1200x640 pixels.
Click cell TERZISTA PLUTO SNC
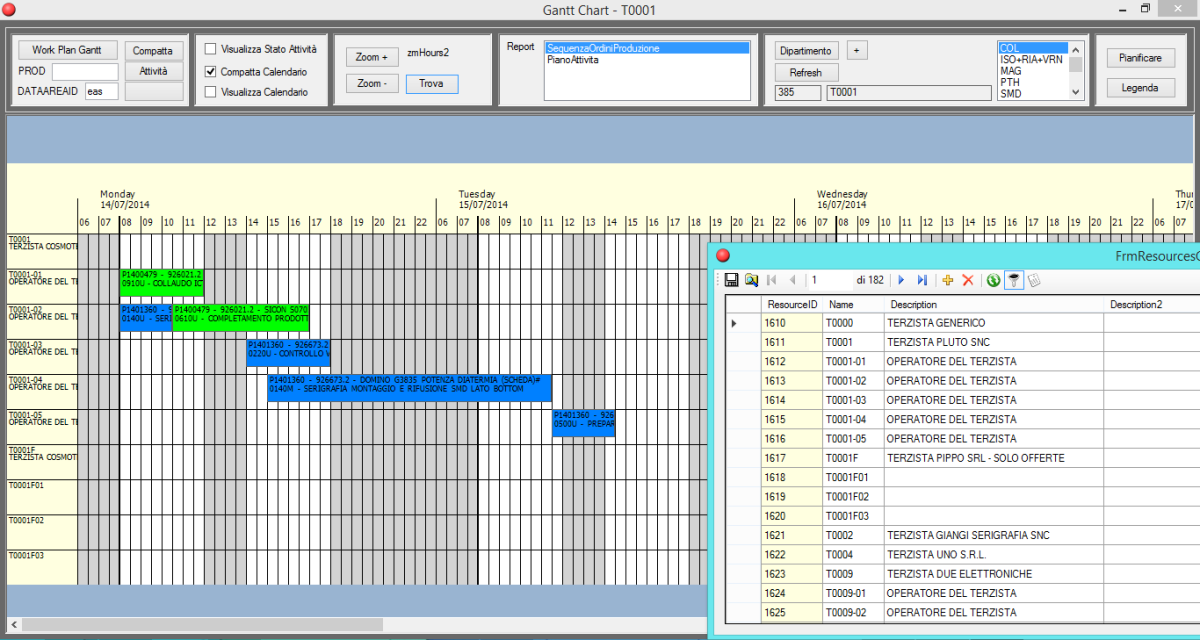(994, 342)
